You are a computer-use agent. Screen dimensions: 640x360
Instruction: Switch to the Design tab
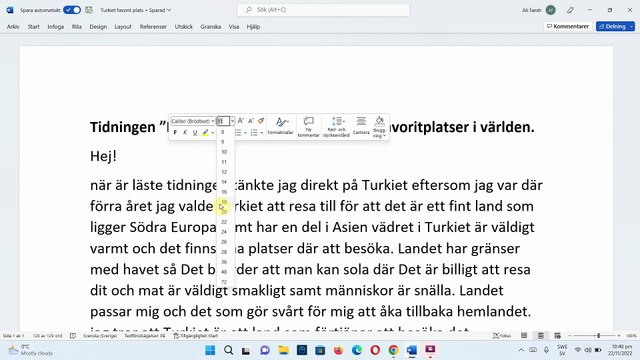point(98,27)
